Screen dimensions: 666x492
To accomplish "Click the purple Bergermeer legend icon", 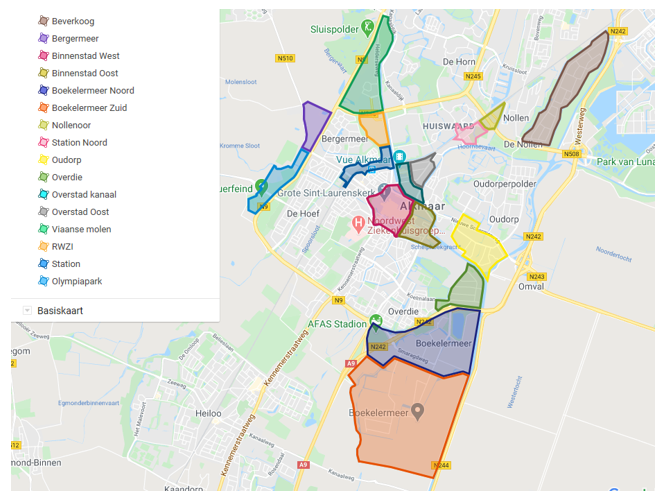I will 42,38.
